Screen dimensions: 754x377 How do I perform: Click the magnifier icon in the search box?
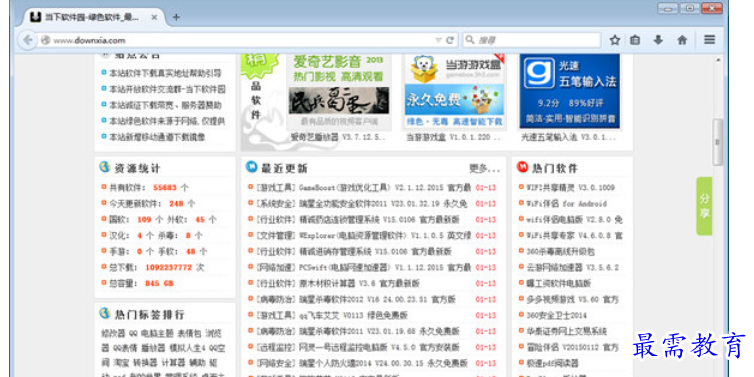tap(470, 40)
